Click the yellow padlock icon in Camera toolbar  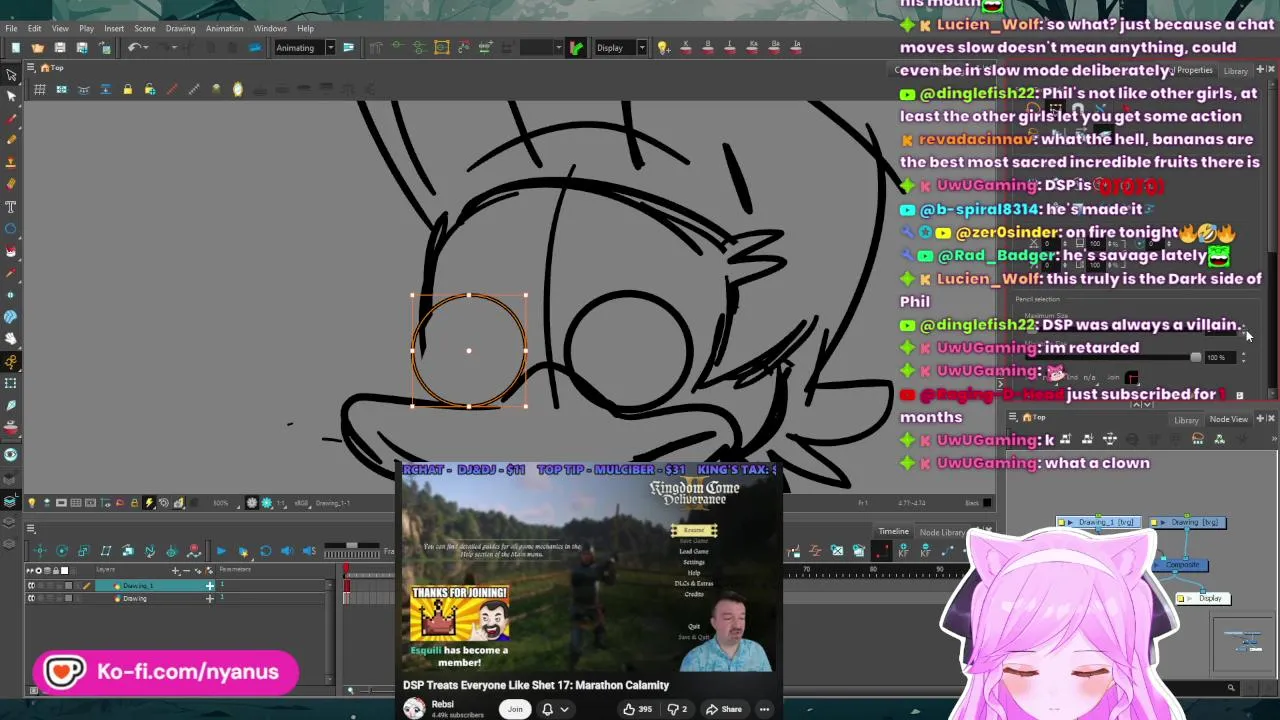pos(127,90)
